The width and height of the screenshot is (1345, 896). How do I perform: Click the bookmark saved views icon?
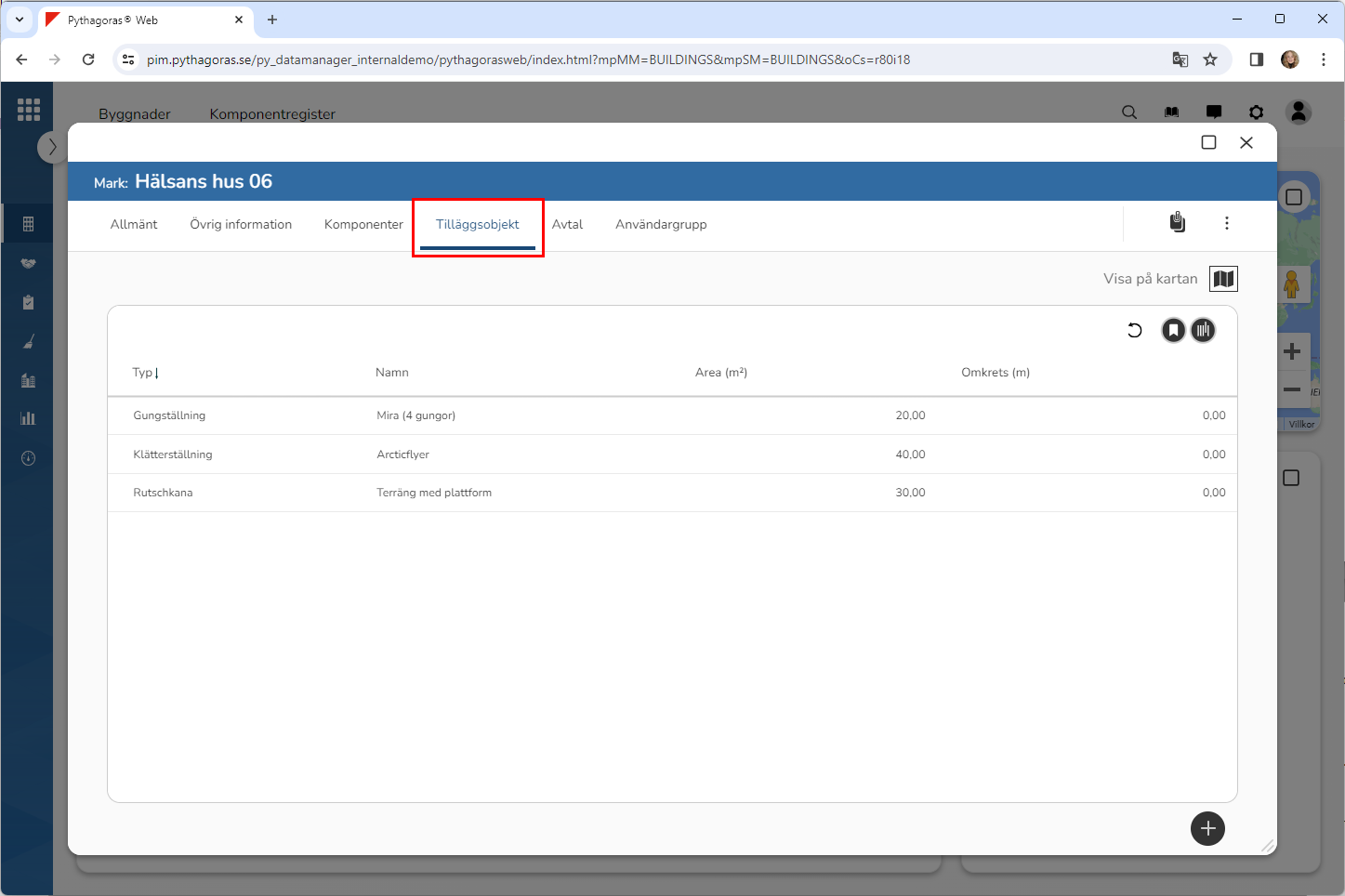coord(1173,330)
